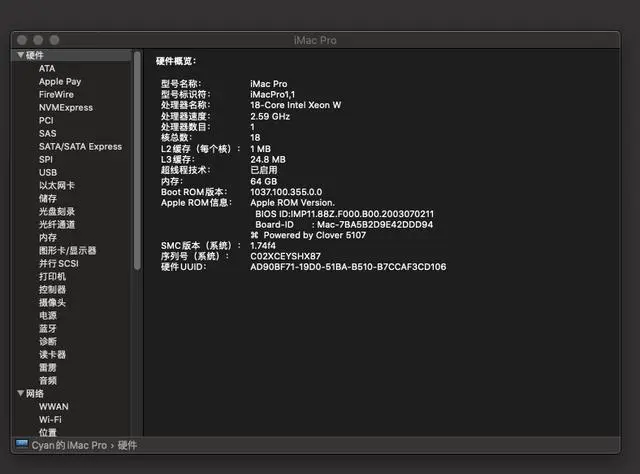Viewport: 640px width, 474px height.
Task: Open the 打印机 entry
Action: coord(52,276)
